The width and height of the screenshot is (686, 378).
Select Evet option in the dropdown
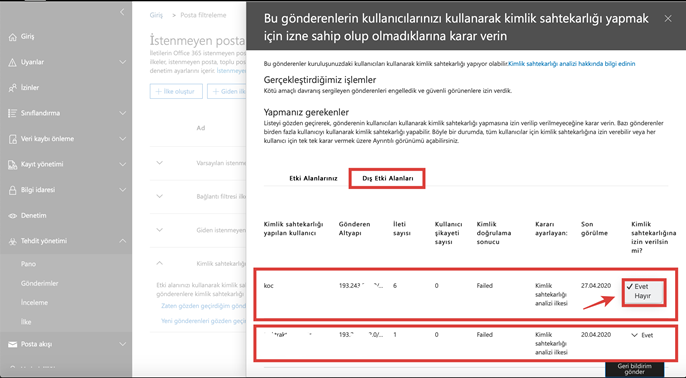[x=641, y=287]
